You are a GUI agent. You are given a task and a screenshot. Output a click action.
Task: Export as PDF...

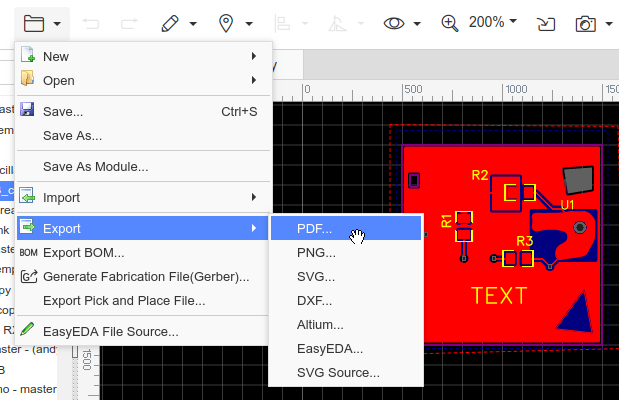346,229
